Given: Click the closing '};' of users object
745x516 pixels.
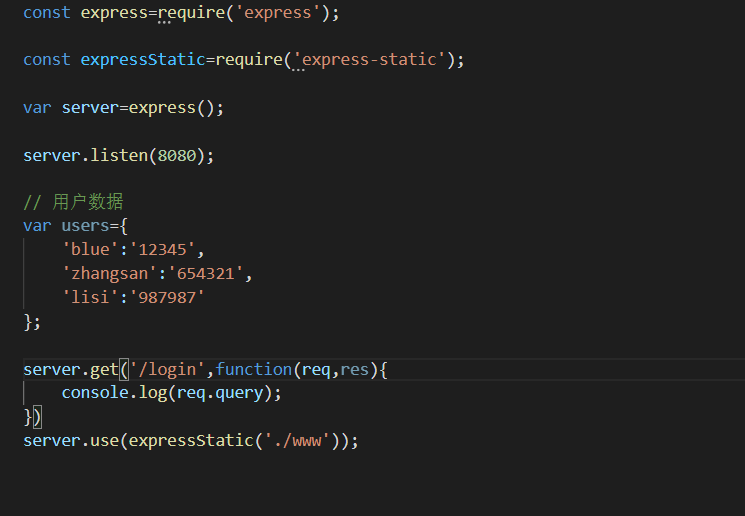Looking at the screenshot, I should pyautogui.click(x=32, y=322).
